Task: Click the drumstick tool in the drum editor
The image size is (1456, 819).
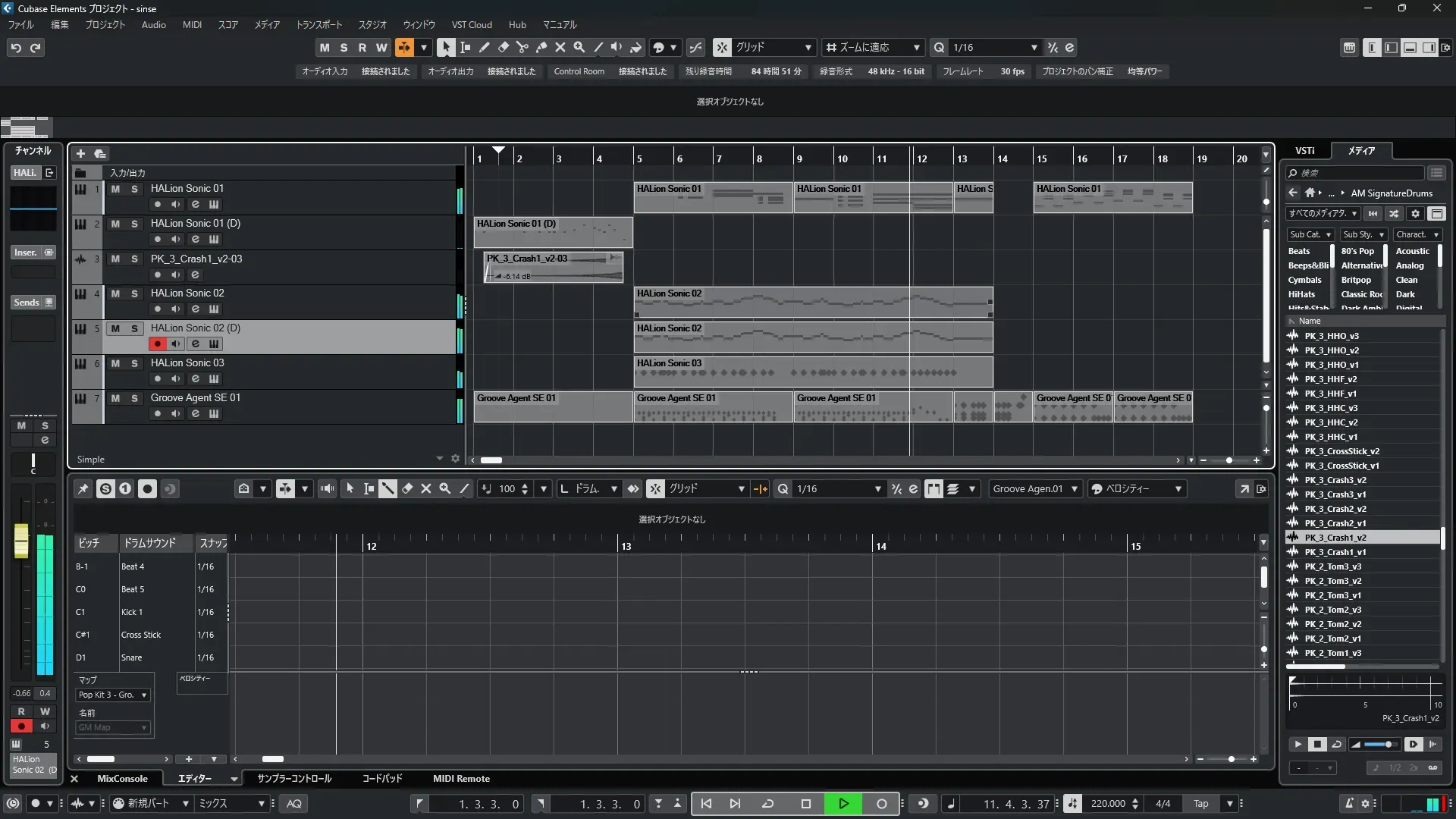Action: point(388,489)
